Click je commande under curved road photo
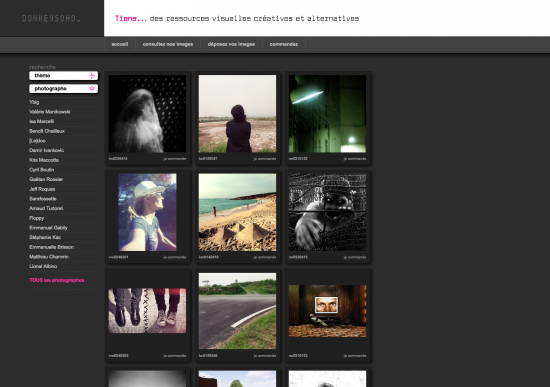Screen dimensions: 550x387 coord(265,356)
